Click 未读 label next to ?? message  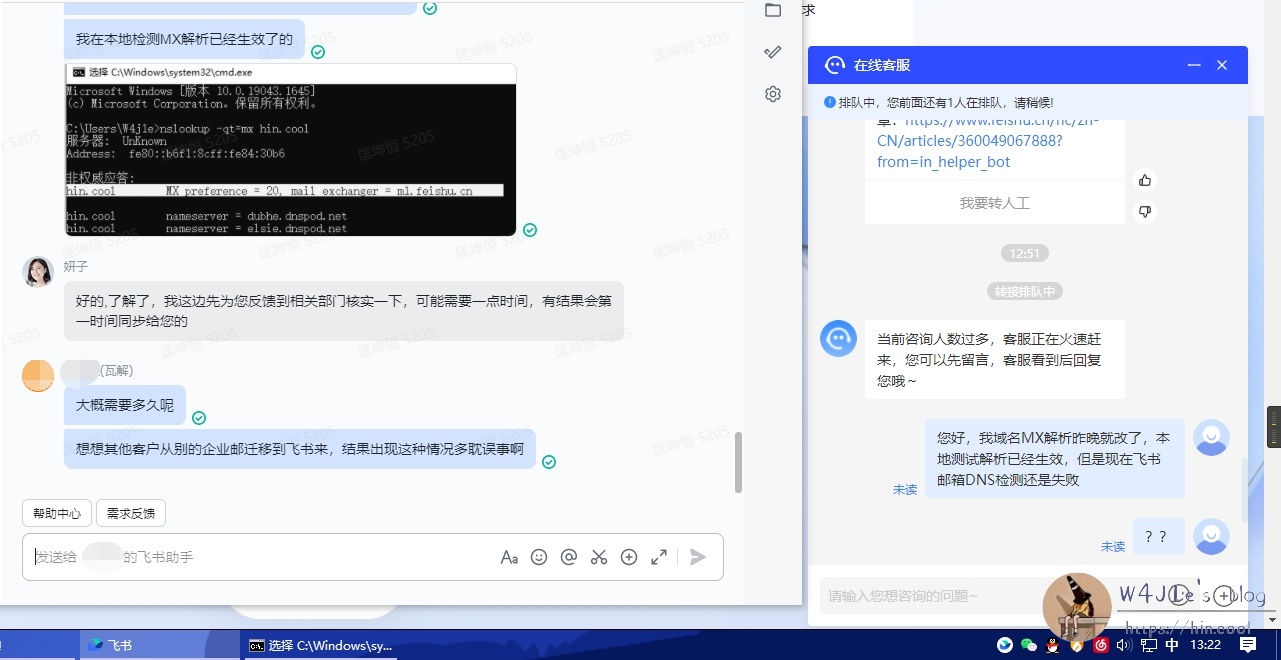click(1113, 547)
